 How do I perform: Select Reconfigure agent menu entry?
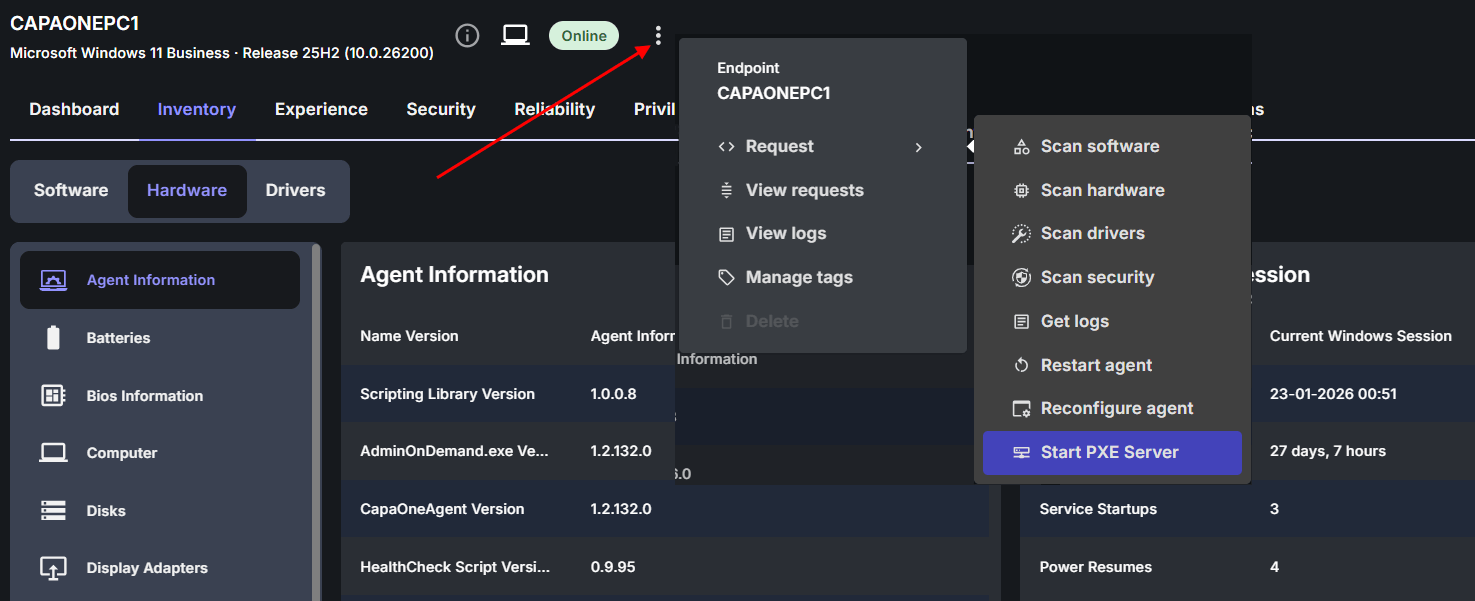[x=1112, y=409]
